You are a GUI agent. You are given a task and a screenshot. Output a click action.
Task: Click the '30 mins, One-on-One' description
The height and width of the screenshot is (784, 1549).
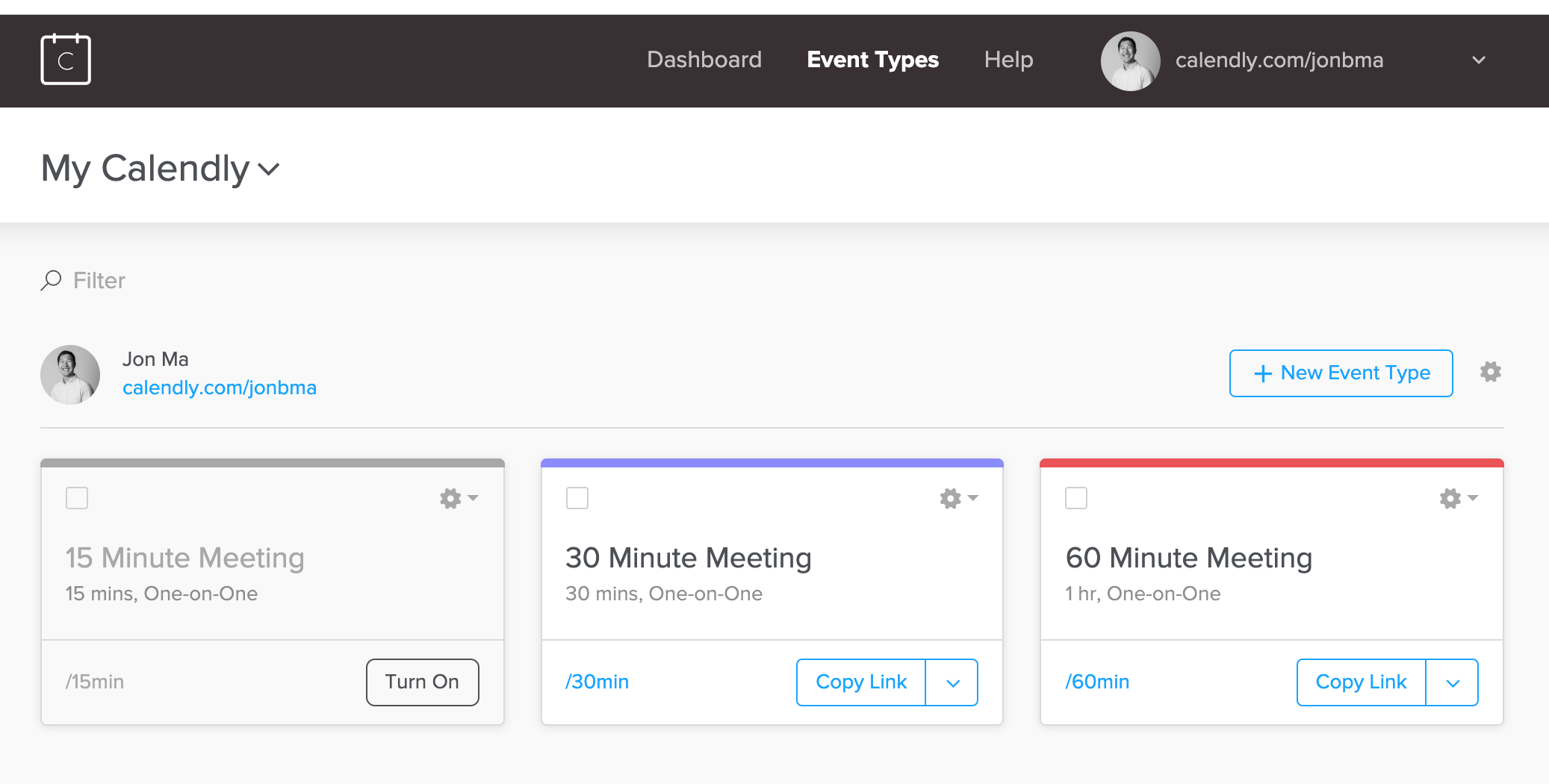664,594
